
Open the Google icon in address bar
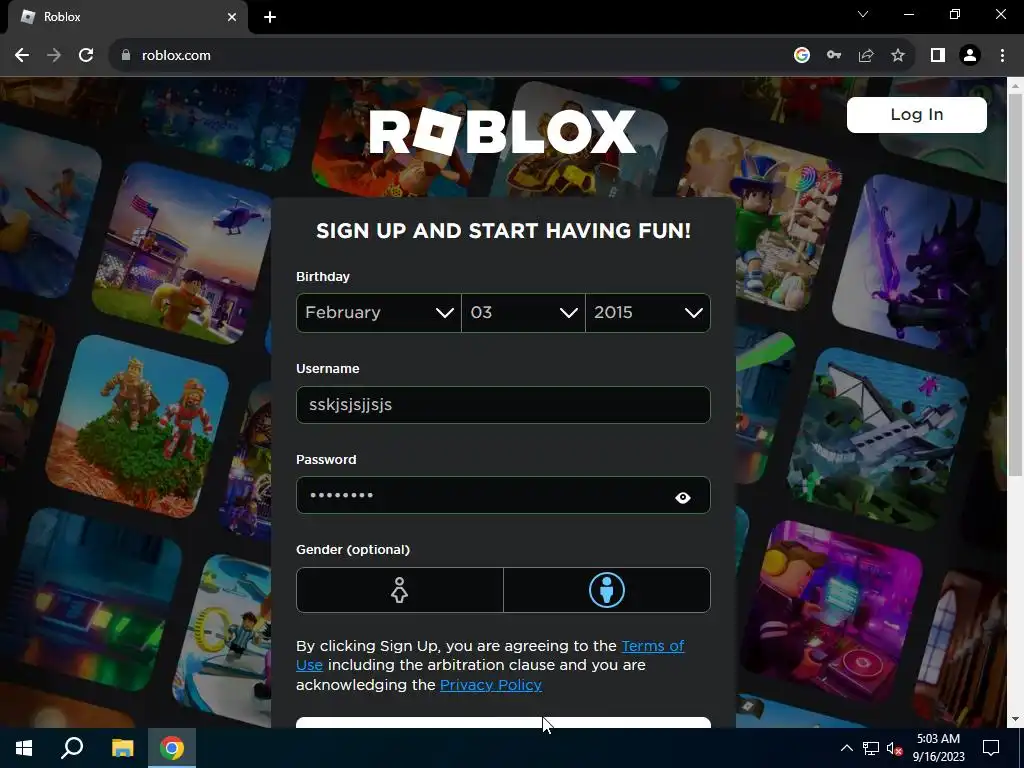[x=802, y=56]
